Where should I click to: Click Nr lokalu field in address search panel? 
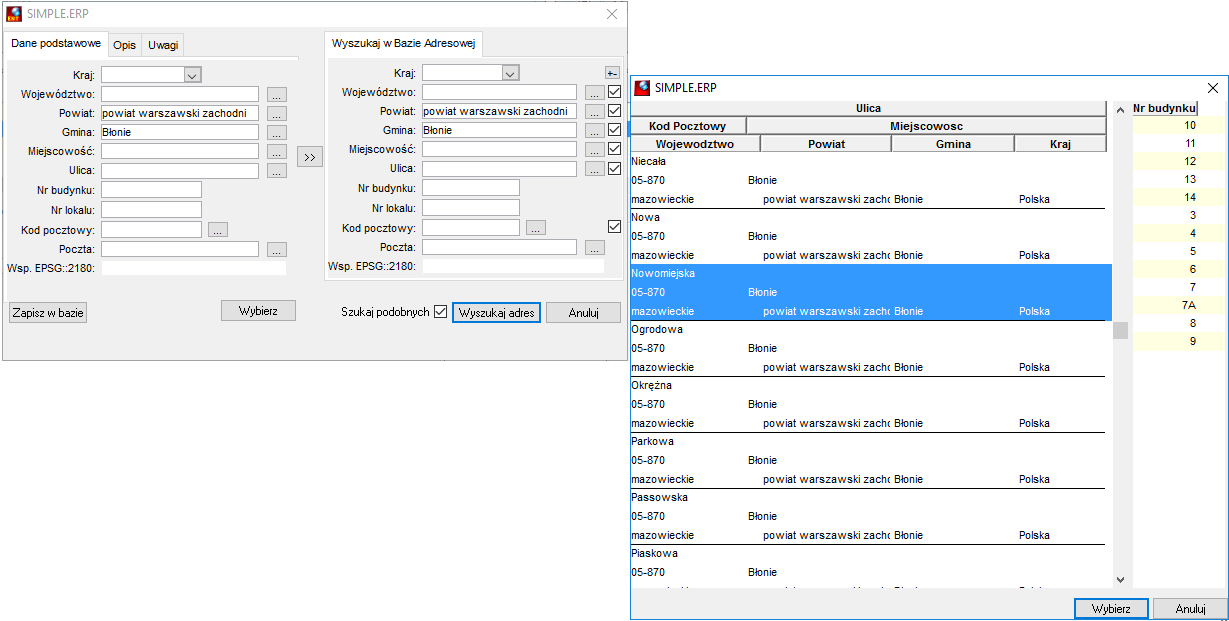pyautogui.click(x=471, y=208)
